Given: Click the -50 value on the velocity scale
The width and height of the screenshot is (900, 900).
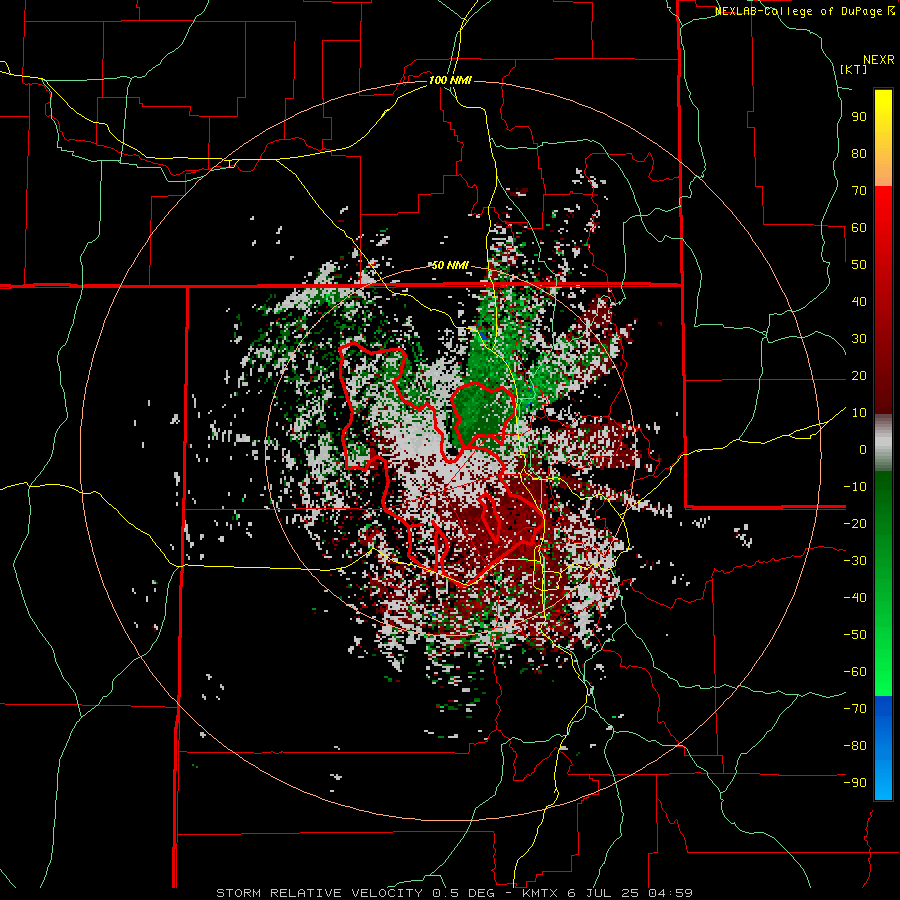Looking at the screenshot, I should click(x=855, y=635).
